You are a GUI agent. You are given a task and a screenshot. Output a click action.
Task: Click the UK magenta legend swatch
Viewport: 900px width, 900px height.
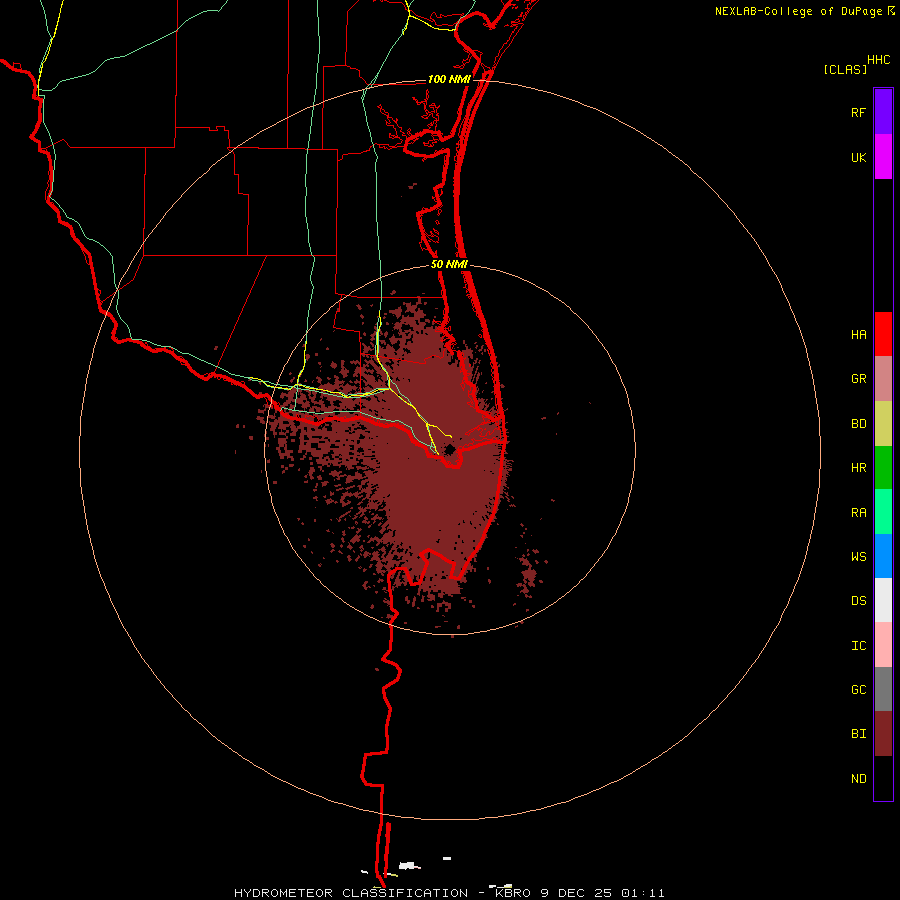coord(883,157)
